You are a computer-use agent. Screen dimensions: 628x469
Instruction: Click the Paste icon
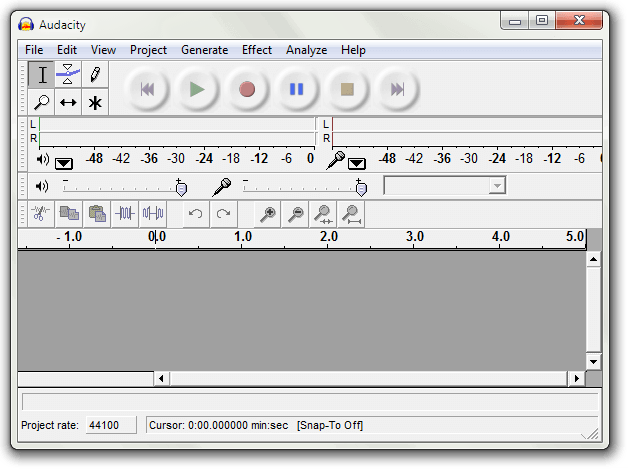coord(97,213)
